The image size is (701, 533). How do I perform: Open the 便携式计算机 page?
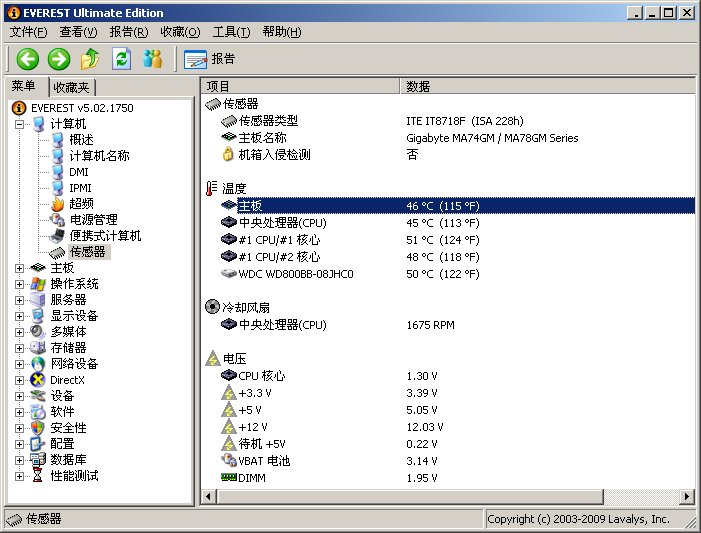(105, 236)
